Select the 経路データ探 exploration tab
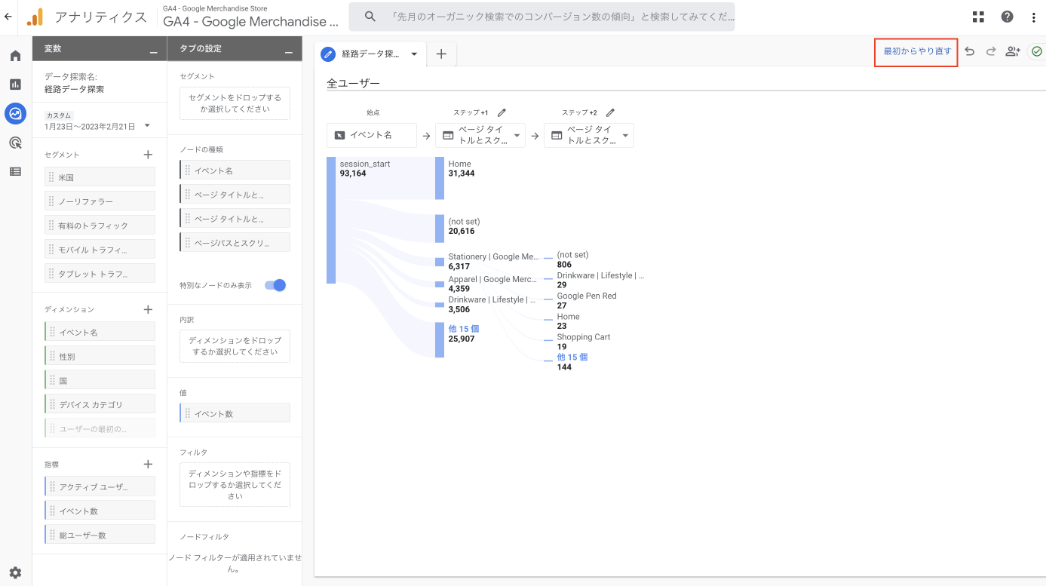 point(370,54)
